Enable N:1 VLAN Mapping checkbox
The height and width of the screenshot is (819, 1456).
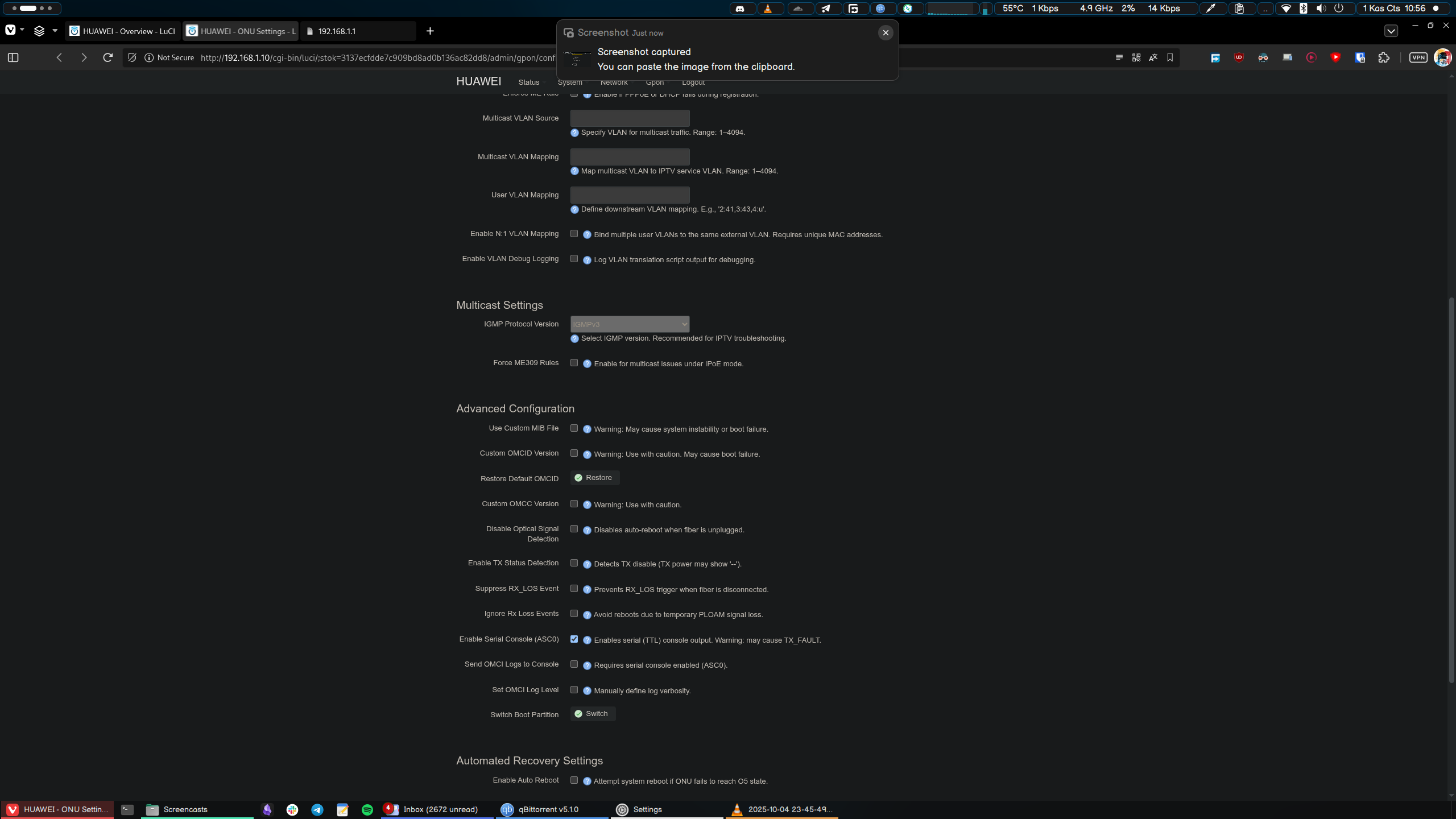(x=574, y=234)
